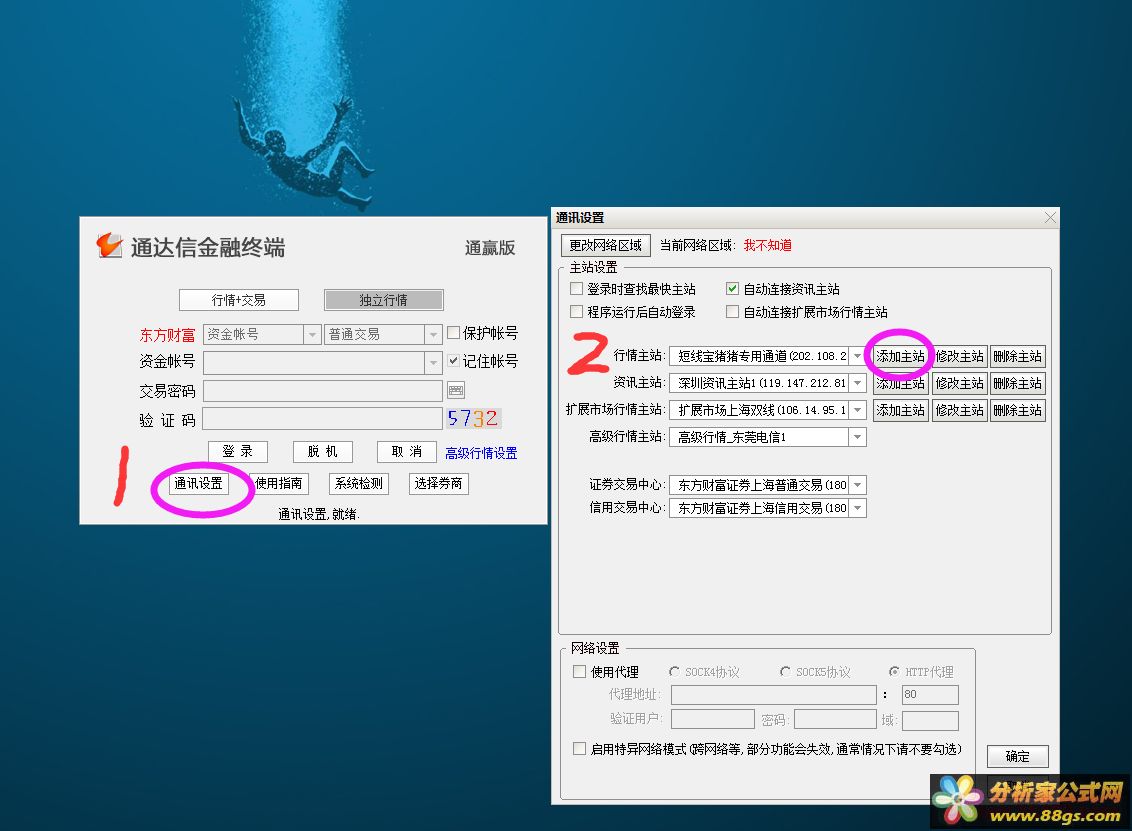Expand the 资金帐号 account number dropdown

(432, 362)
